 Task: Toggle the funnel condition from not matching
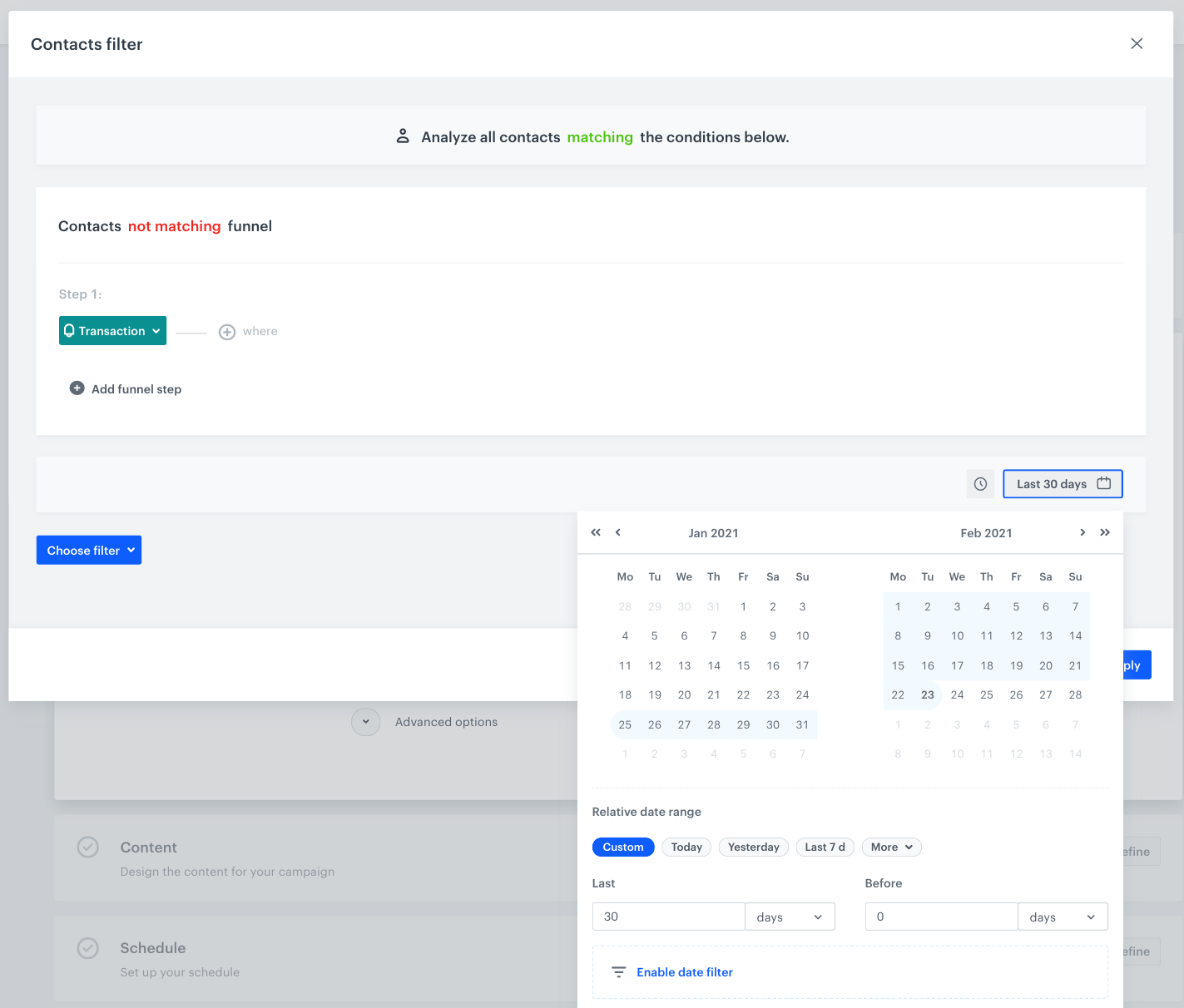(174, 226)
